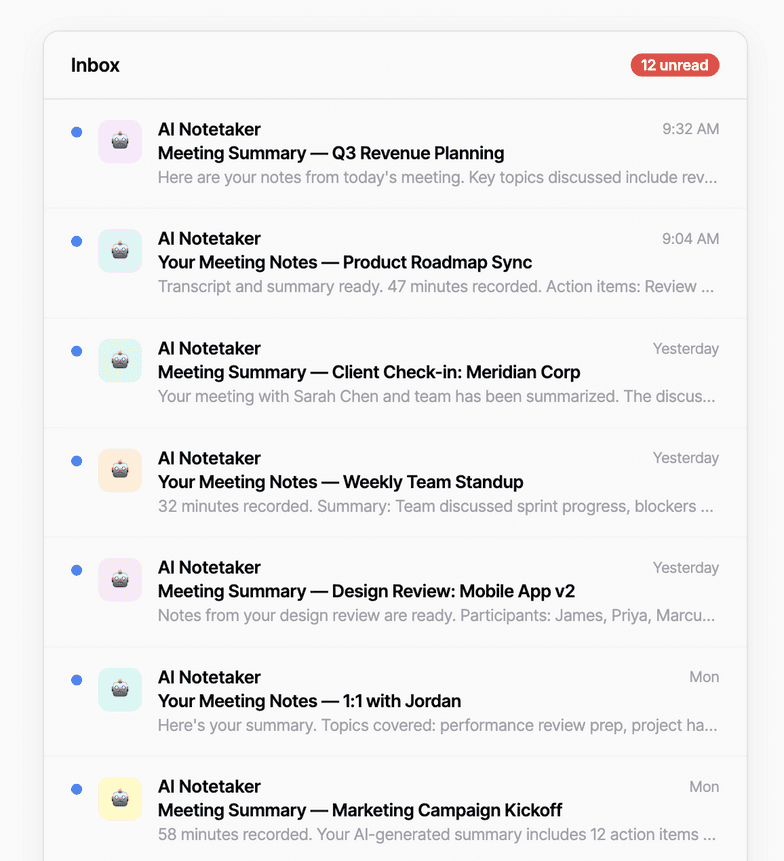
Task: Click the unread dot on Q3 Revenue Planning email
Action: (77, 132)
